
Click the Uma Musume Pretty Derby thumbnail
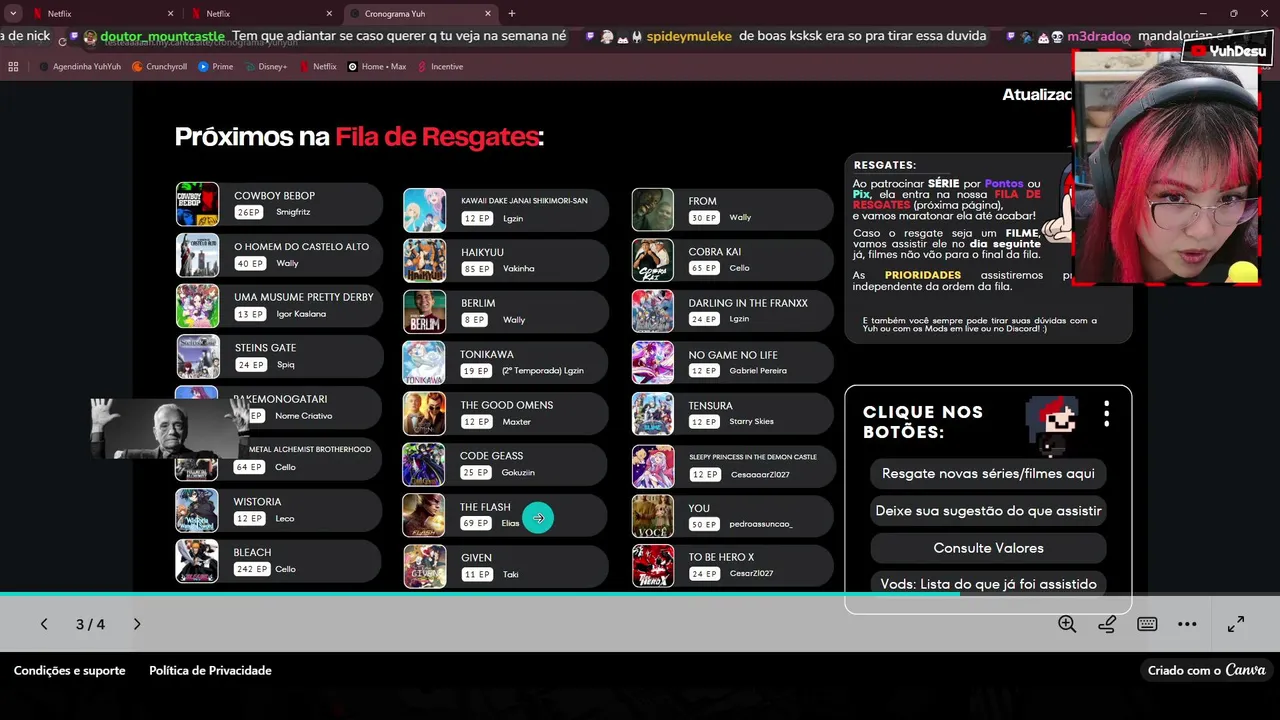coord(197,306)
